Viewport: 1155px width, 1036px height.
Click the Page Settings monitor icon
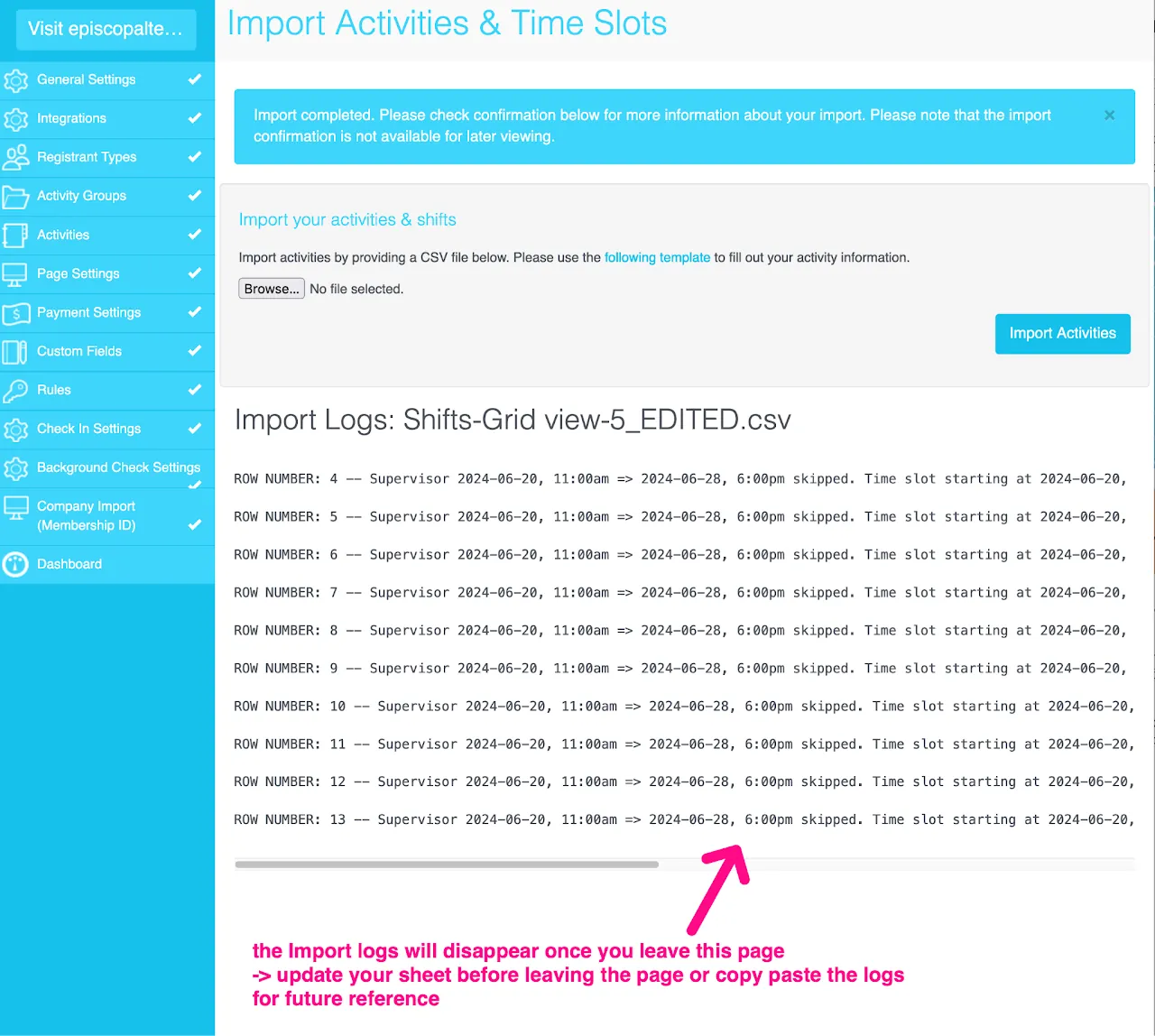click(x=16, y=274)
